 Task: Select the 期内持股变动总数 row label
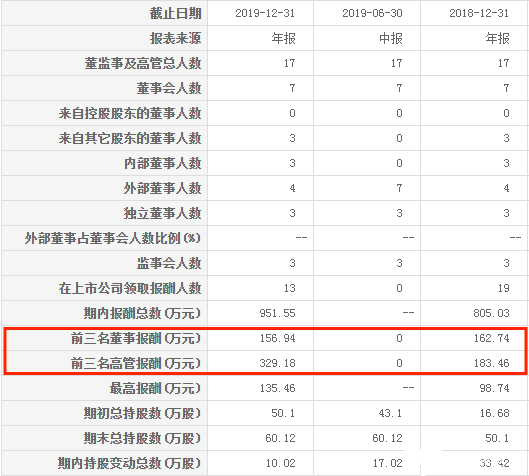(130, 463)
